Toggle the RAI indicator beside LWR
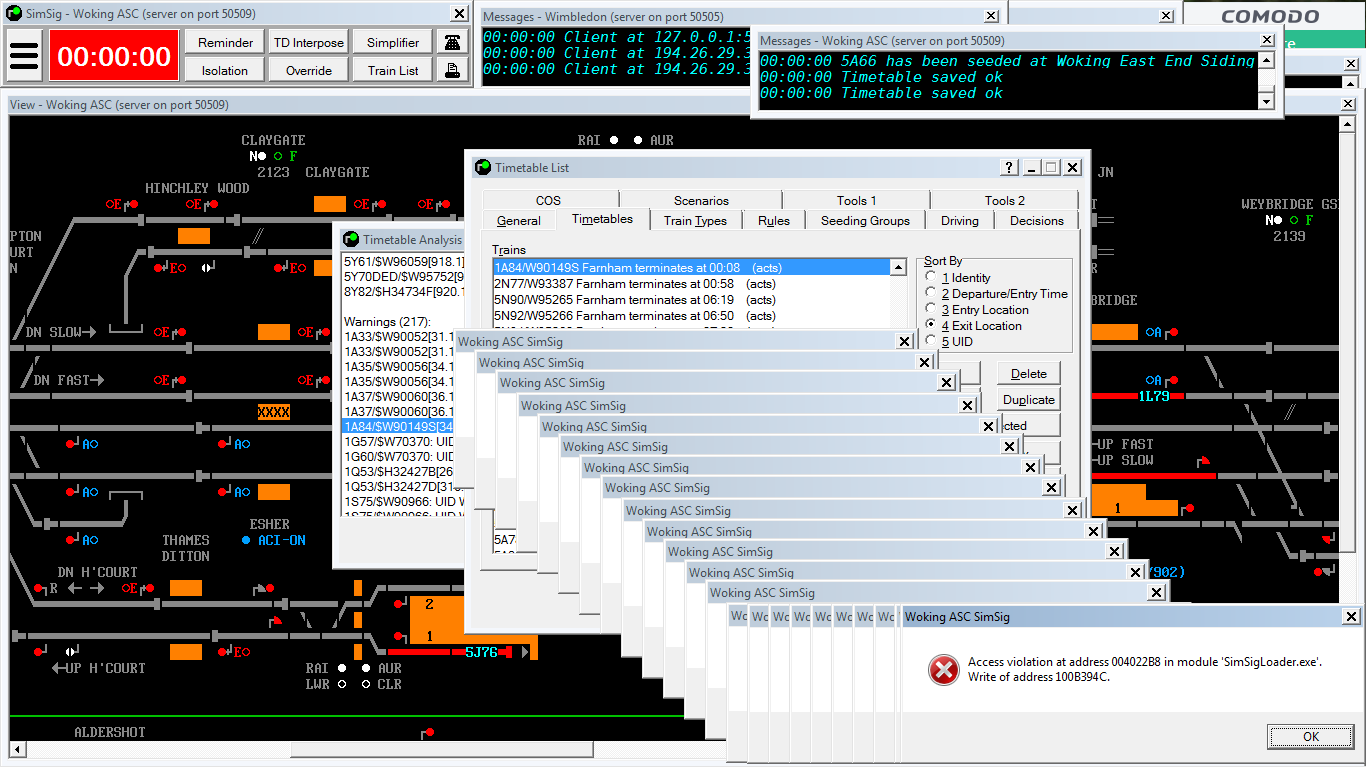1366x768 pixels. [x=342, y=668]
